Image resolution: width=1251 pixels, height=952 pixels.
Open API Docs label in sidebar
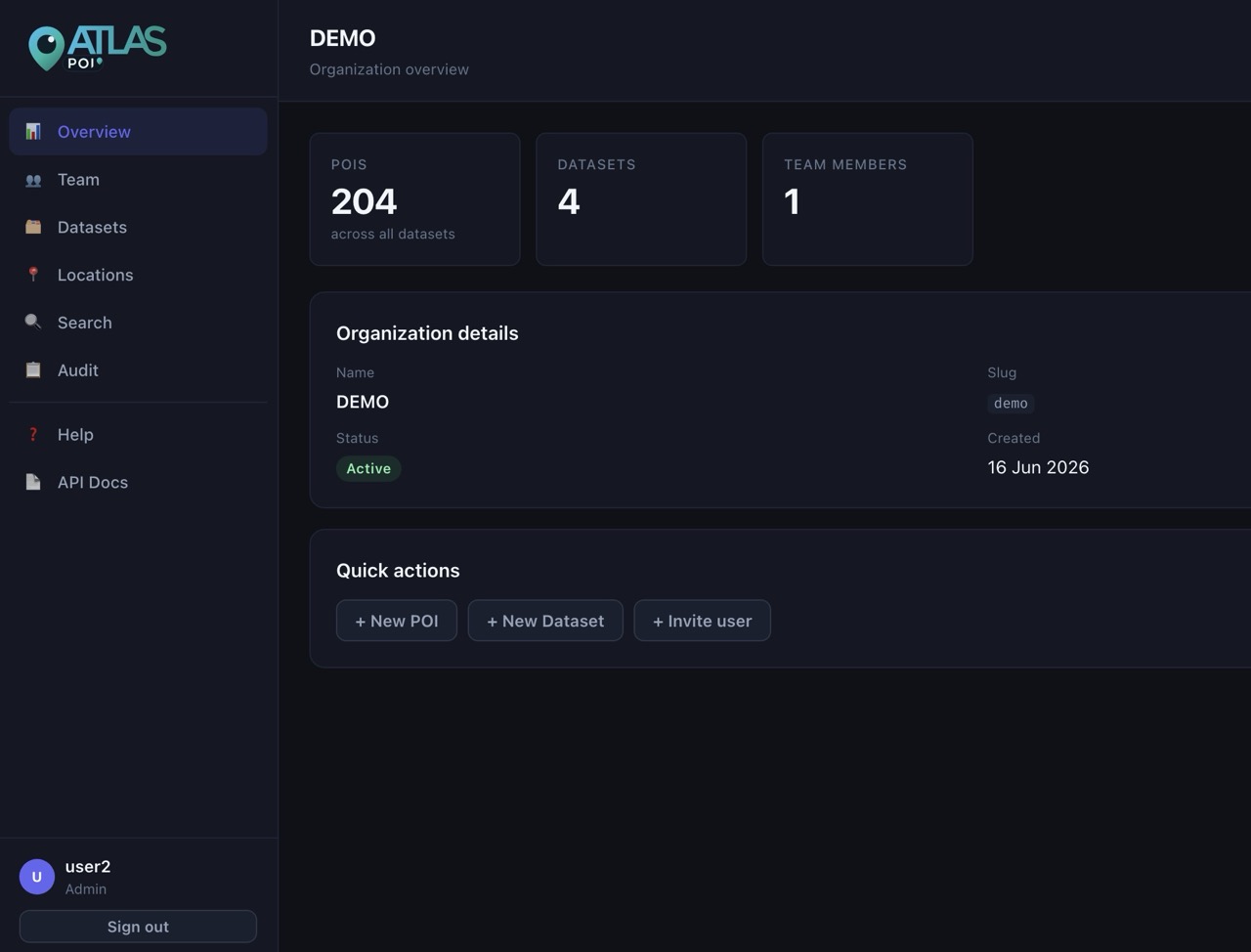tap(93, 482)
